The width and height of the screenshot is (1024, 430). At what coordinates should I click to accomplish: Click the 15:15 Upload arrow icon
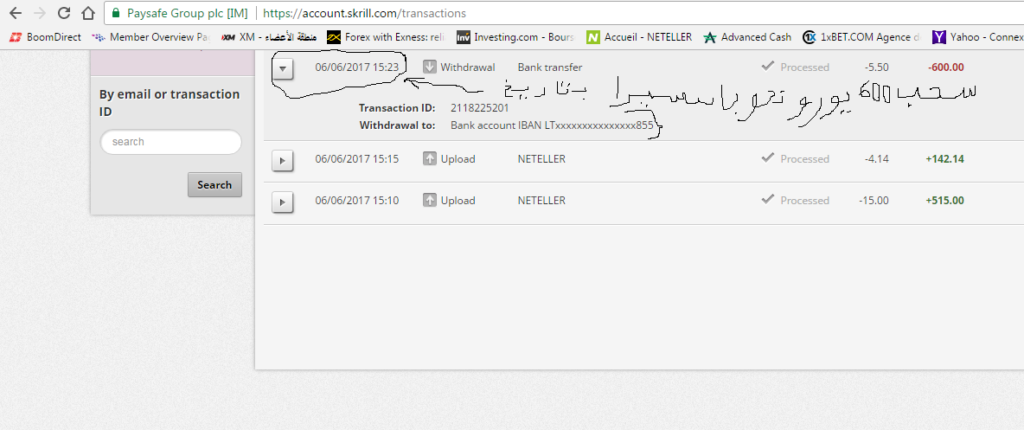[430, 159]
